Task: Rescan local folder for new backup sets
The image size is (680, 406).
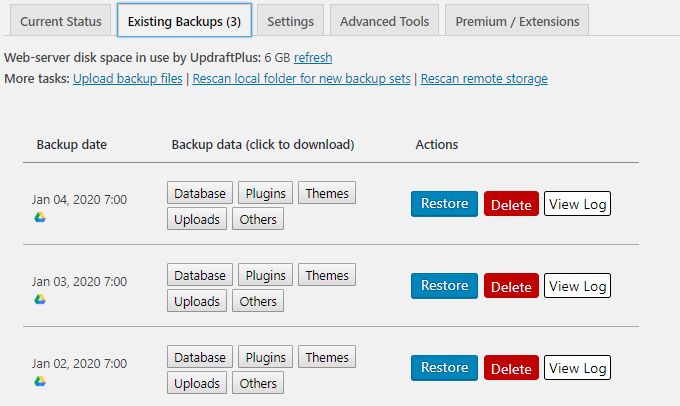Action: [301, 79]
